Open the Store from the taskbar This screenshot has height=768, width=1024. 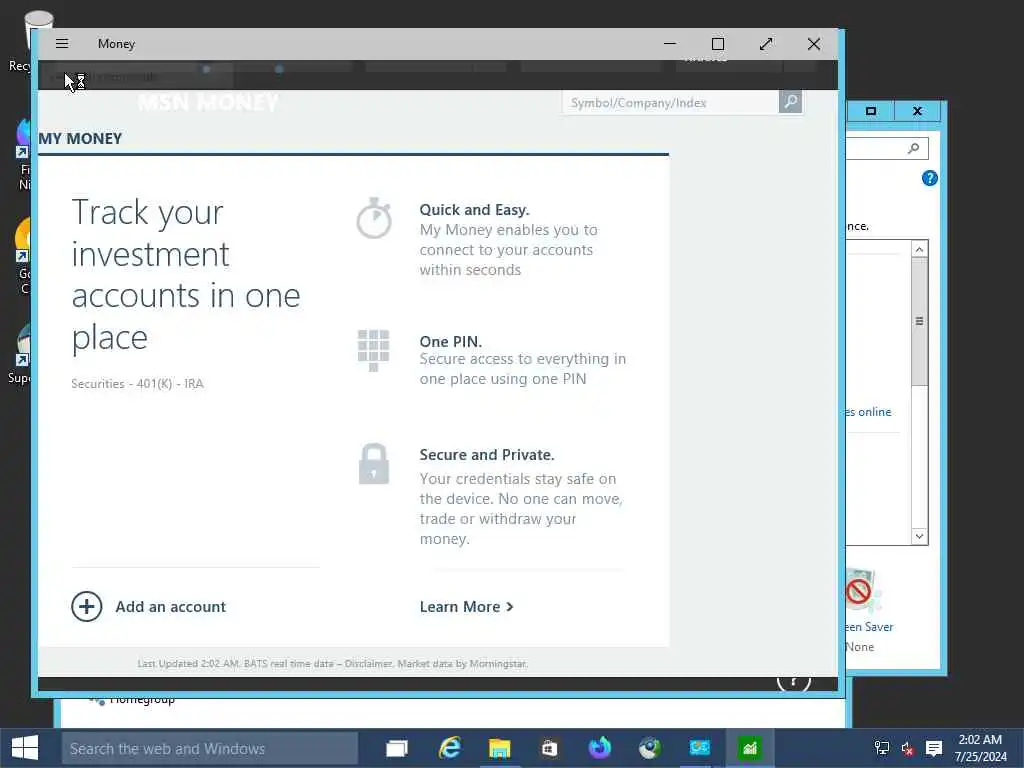click(x=549, y=748)
